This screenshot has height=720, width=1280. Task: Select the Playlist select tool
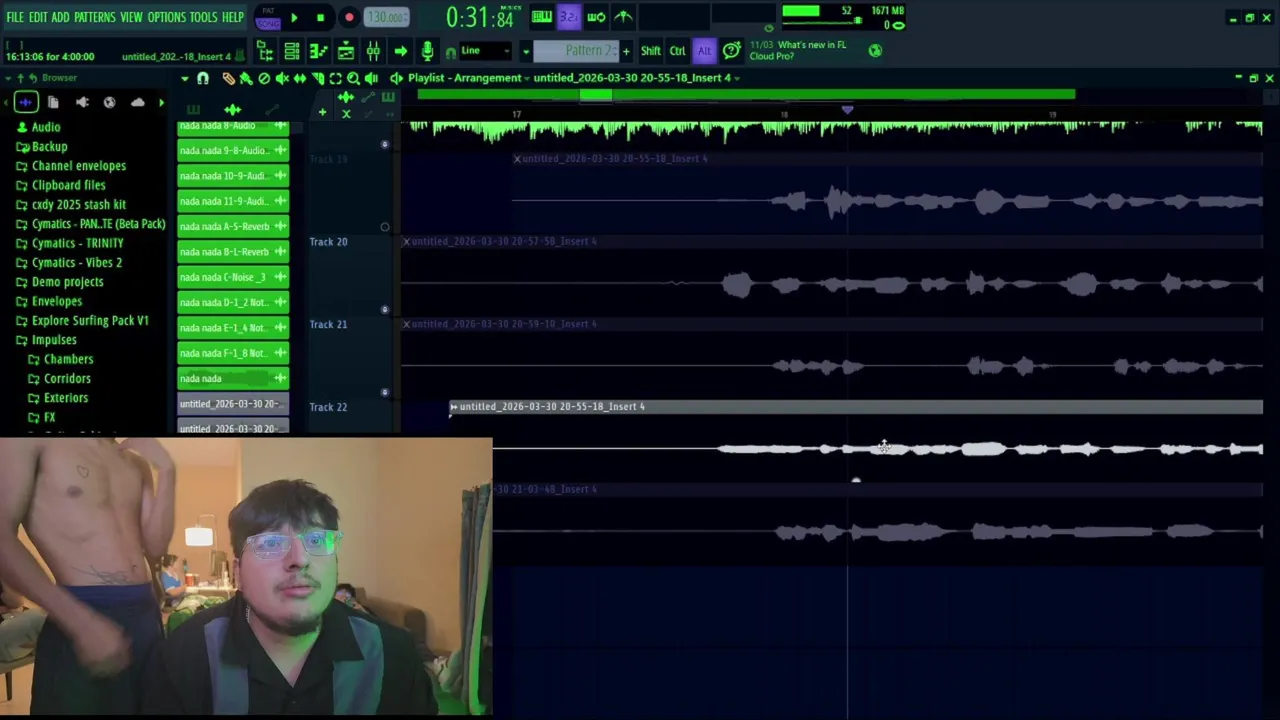coord(335,78)
